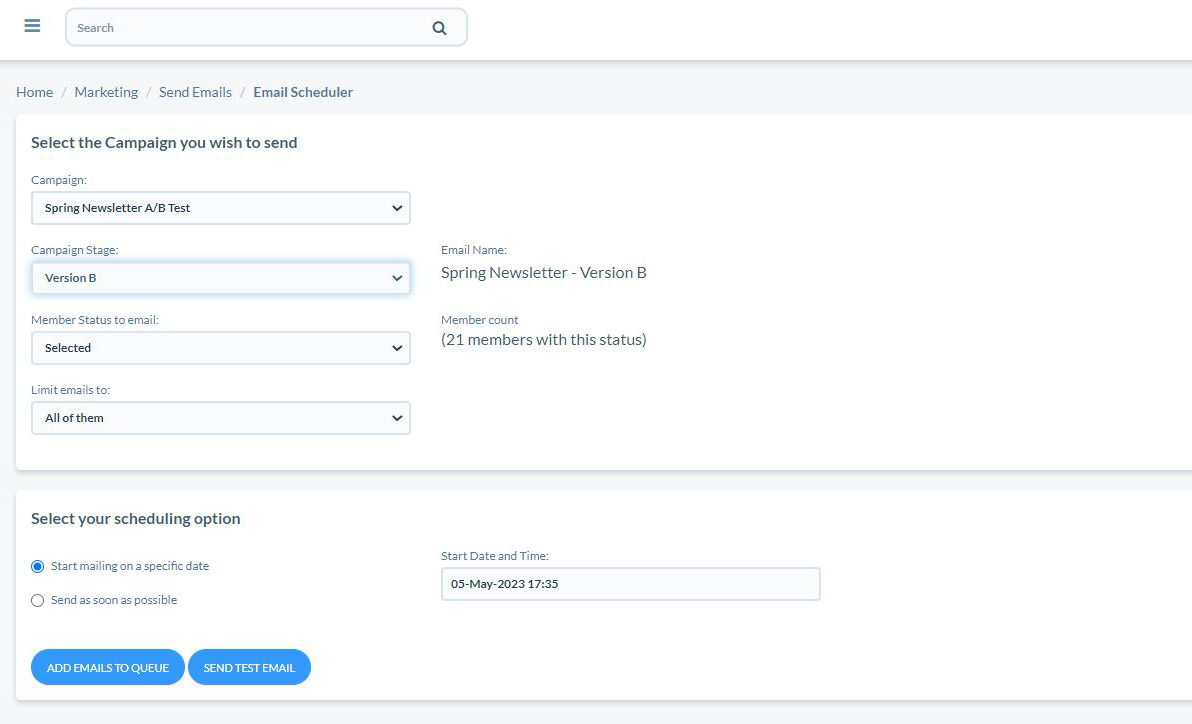
Task: Click the search magnifier icon
Action: (439, 28)
